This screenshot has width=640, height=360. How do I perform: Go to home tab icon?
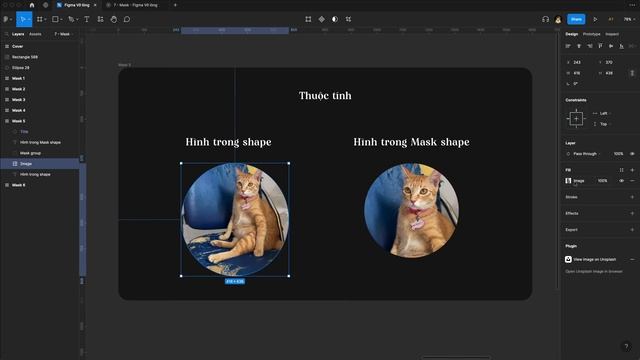click(x=32, y=5)
